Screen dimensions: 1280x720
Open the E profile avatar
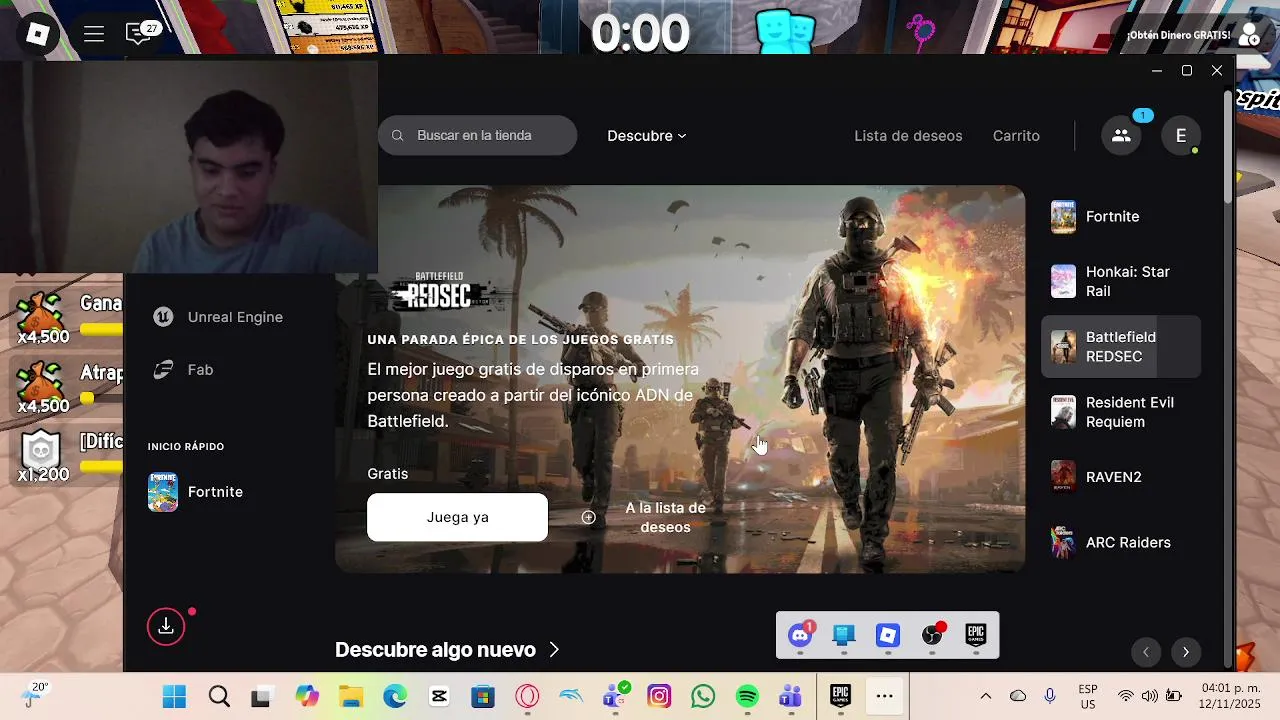coord(1181,136)
